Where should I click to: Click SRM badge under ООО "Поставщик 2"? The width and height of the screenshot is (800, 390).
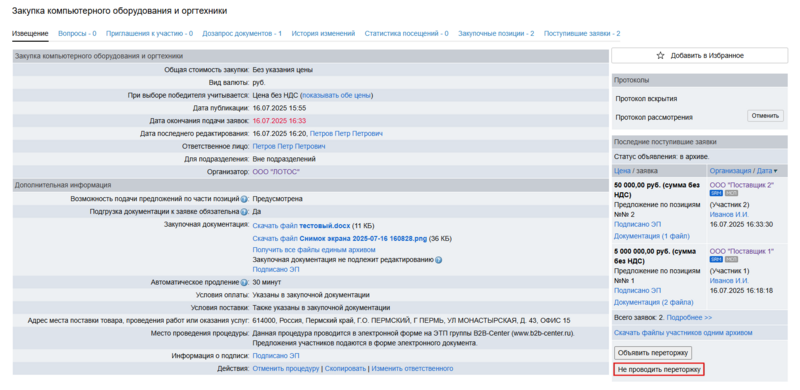[x=716, y=193]
